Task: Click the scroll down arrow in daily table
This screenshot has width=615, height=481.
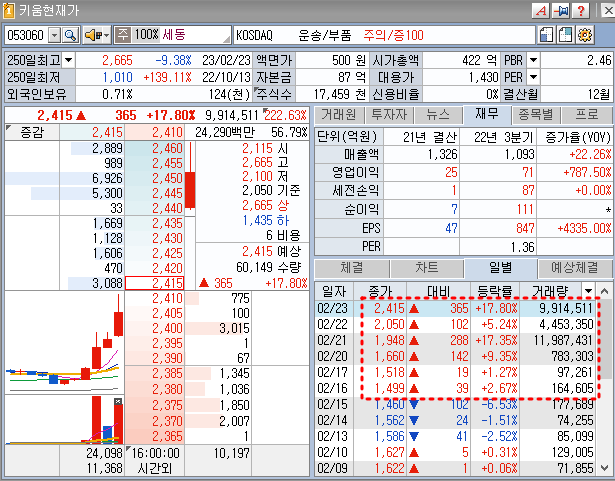Action: 604,468
